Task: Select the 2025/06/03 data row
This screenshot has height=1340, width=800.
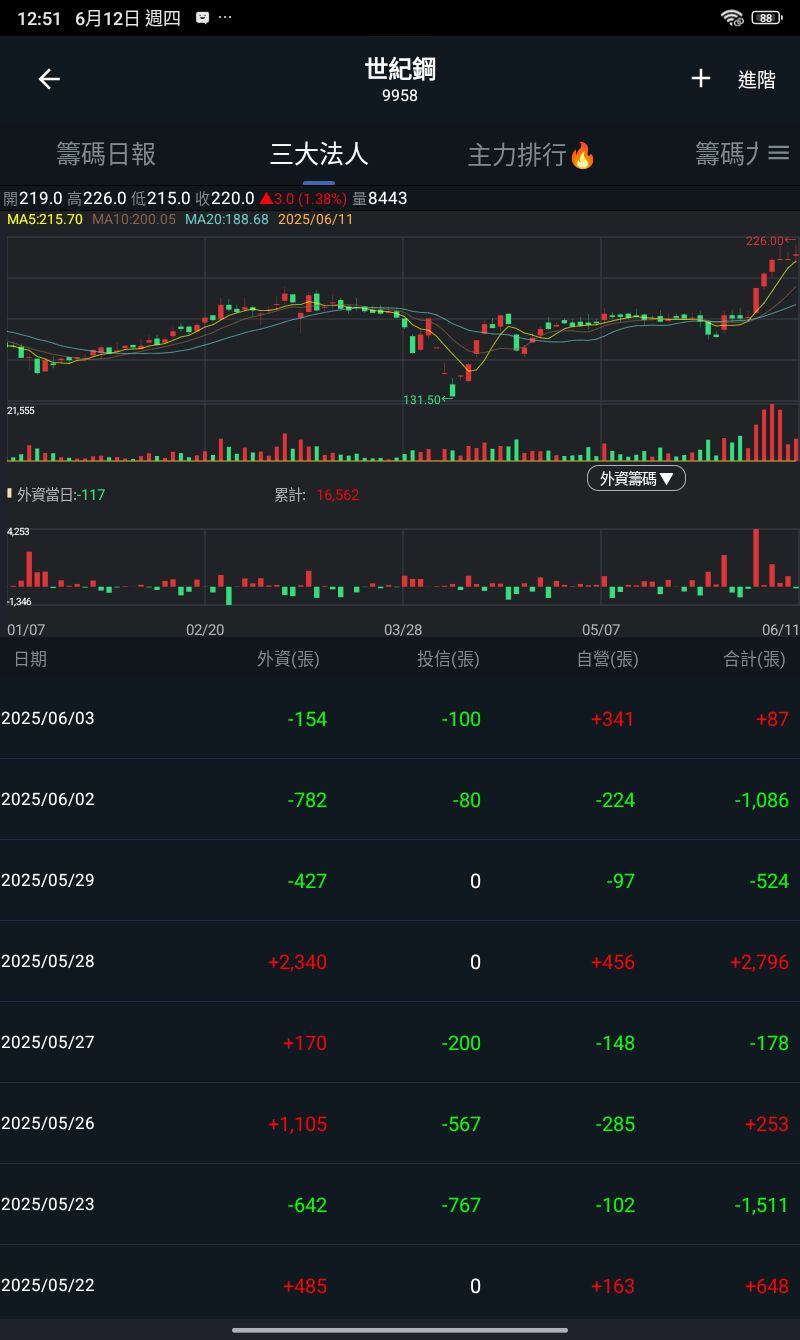Action: point(400,719)
